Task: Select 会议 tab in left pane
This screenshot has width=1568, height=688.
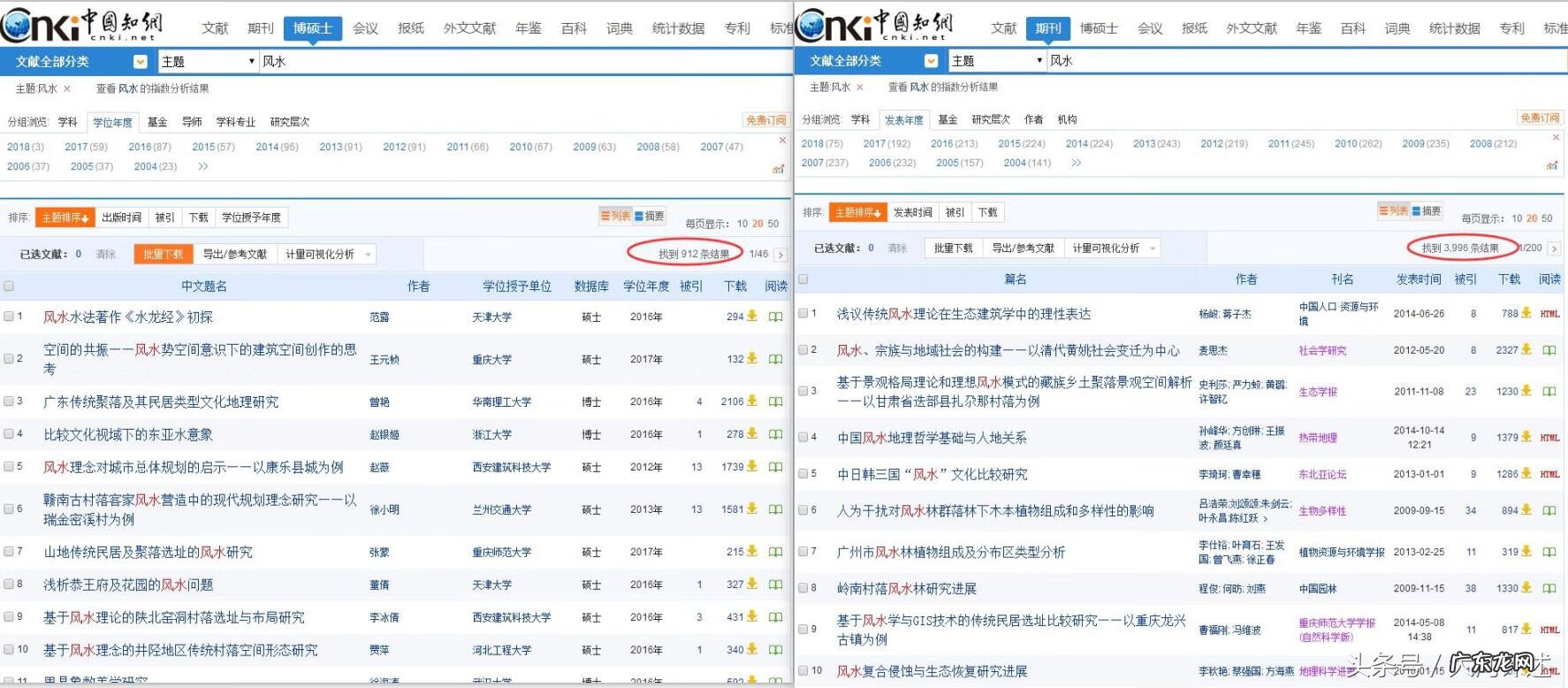Action: pos(365,28)
